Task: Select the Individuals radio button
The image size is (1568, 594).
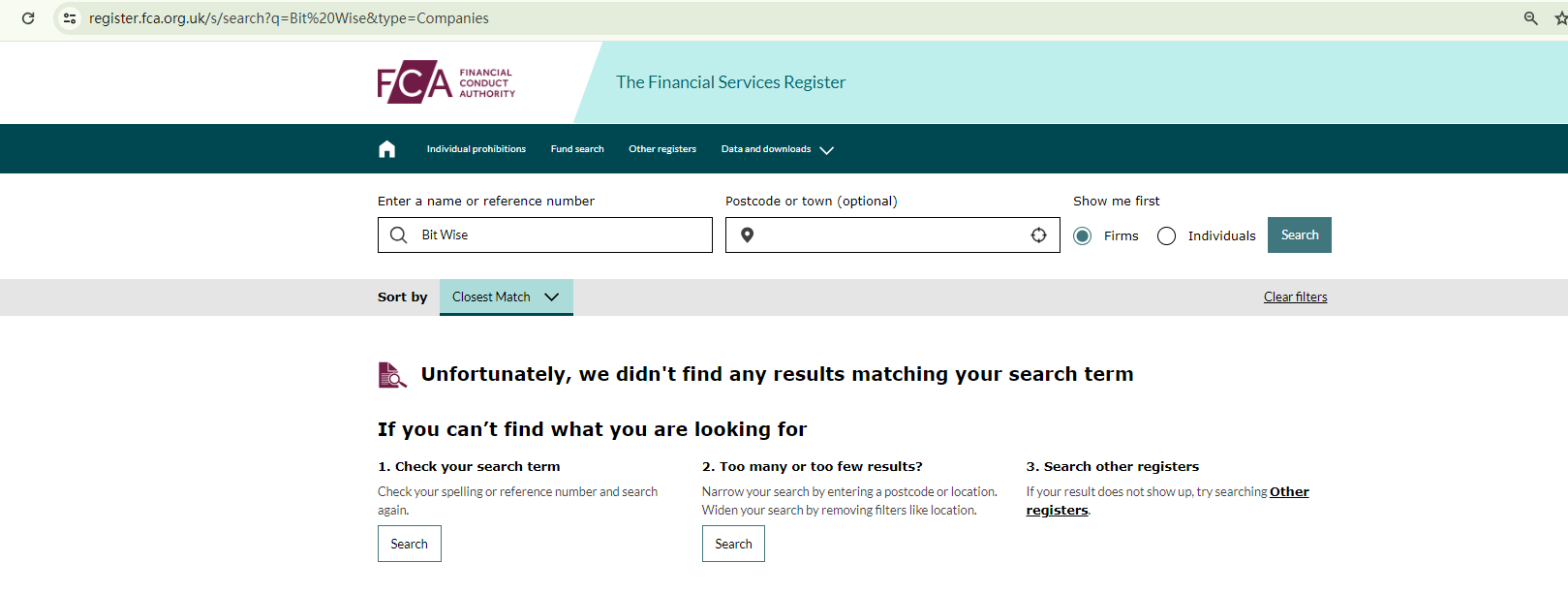Action: coord(1167,235)
